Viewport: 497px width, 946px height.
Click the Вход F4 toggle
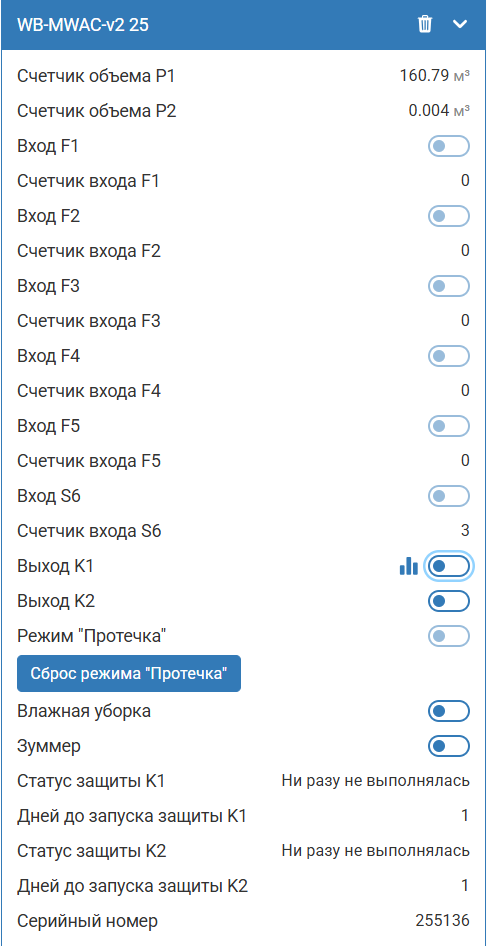pos(449,356)
